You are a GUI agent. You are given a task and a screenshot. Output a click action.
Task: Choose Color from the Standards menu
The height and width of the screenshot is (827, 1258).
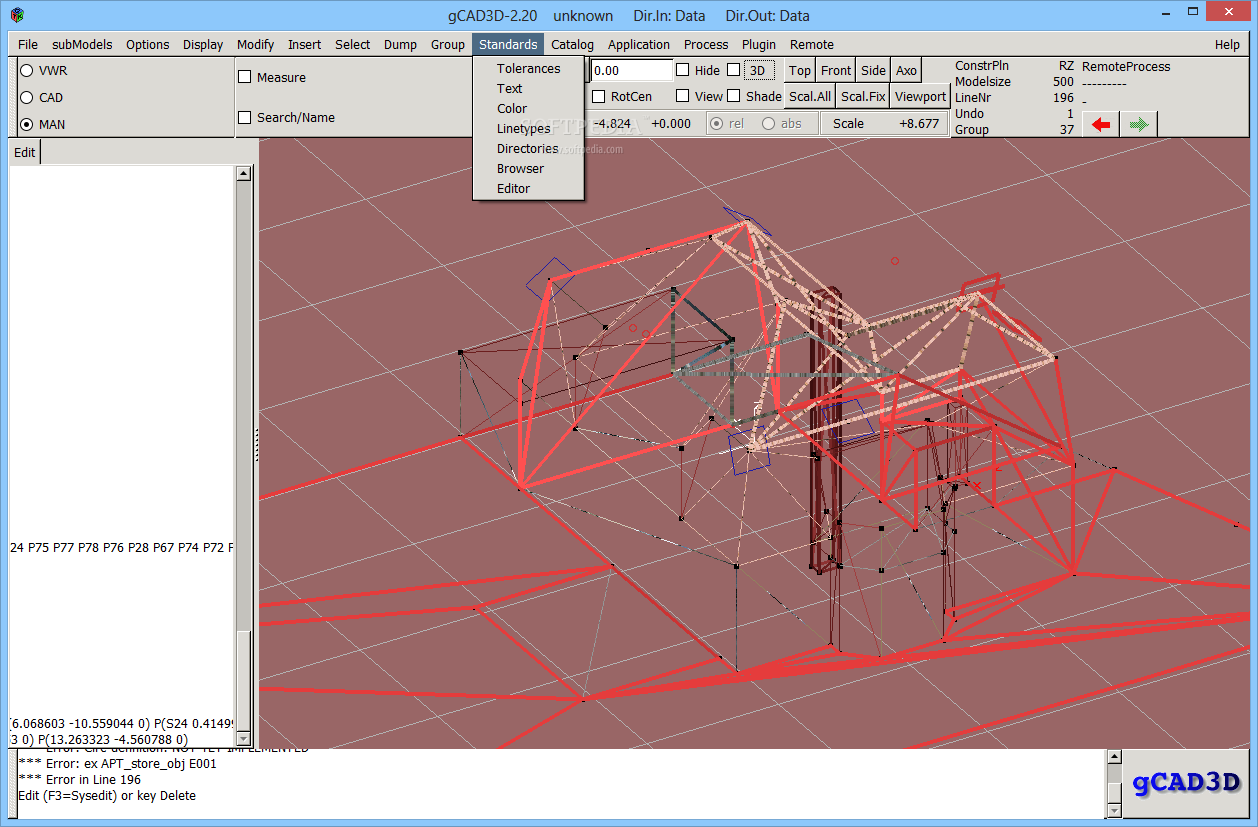(528, 109)
